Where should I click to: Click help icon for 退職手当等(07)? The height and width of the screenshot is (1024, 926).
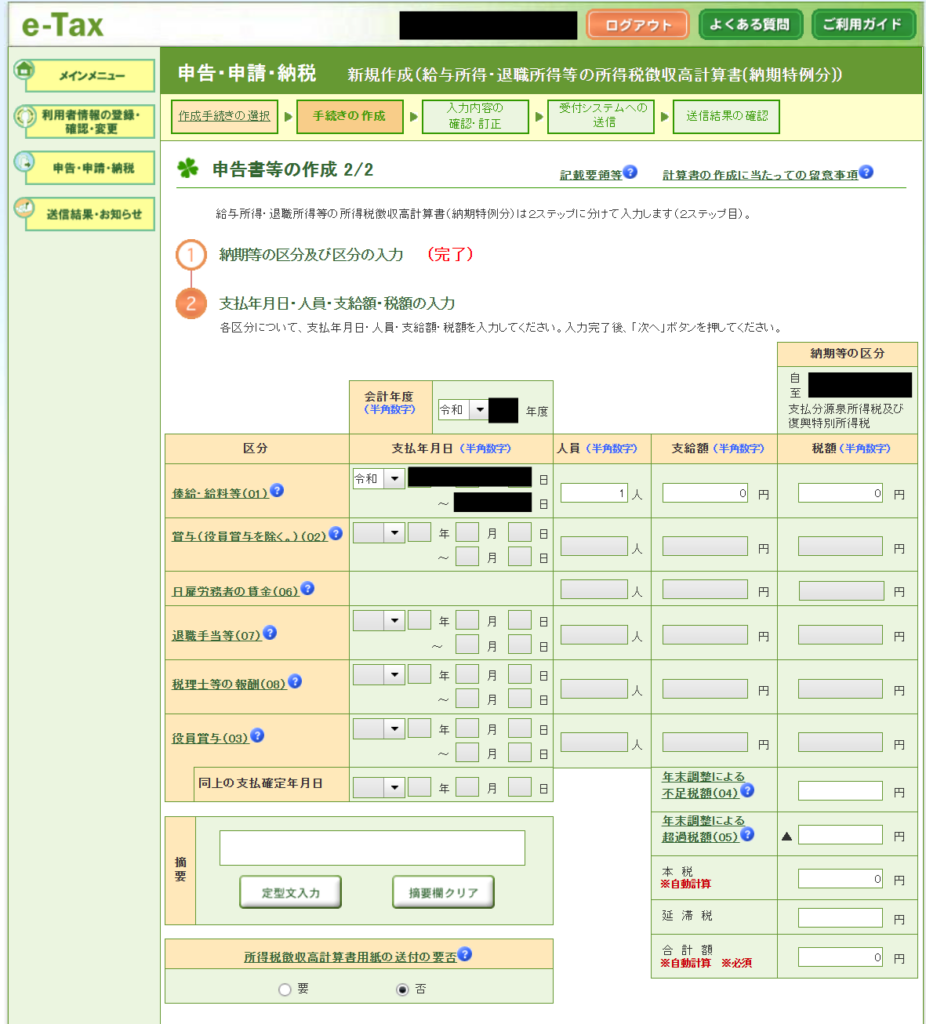270,632
